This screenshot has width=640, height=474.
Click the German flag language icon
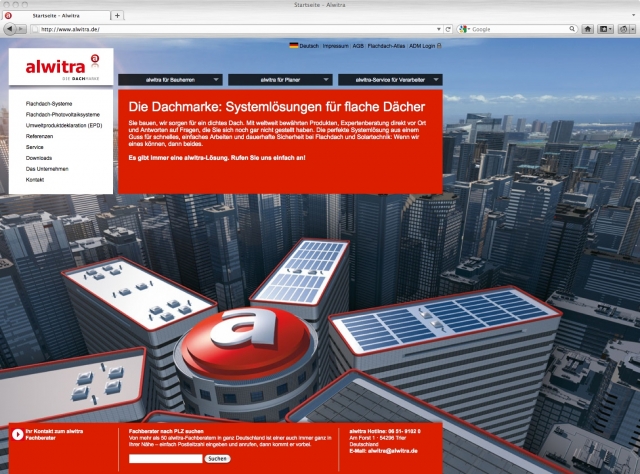coord(293,46)
